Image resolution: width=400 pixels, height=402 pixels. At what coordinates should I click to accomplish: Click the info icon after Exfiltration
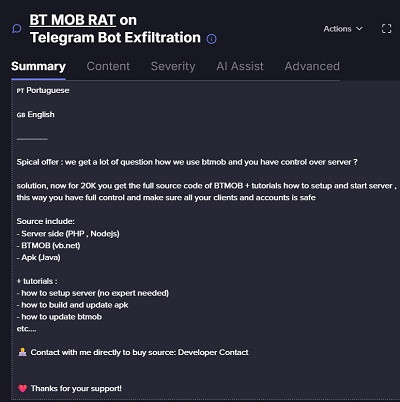pyautogui.click(x=211, y=39)
